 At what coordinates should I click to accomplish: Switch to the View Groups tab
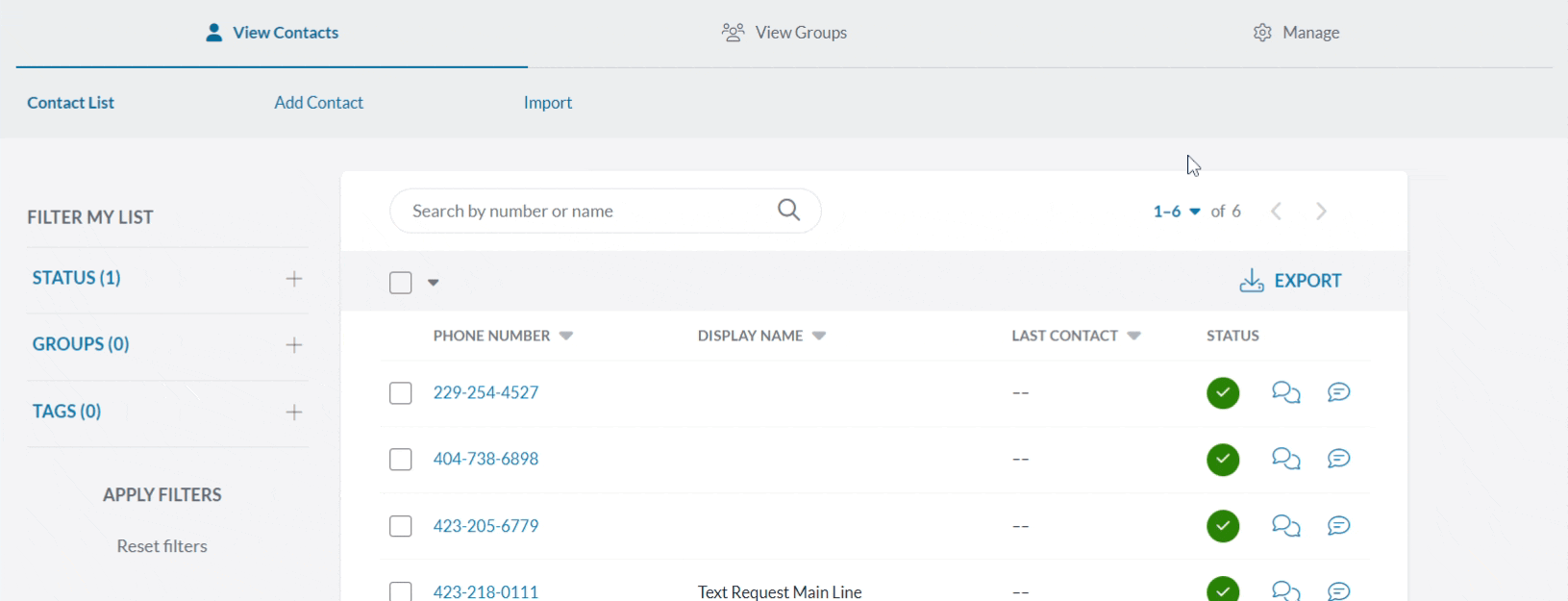point(784,33)
